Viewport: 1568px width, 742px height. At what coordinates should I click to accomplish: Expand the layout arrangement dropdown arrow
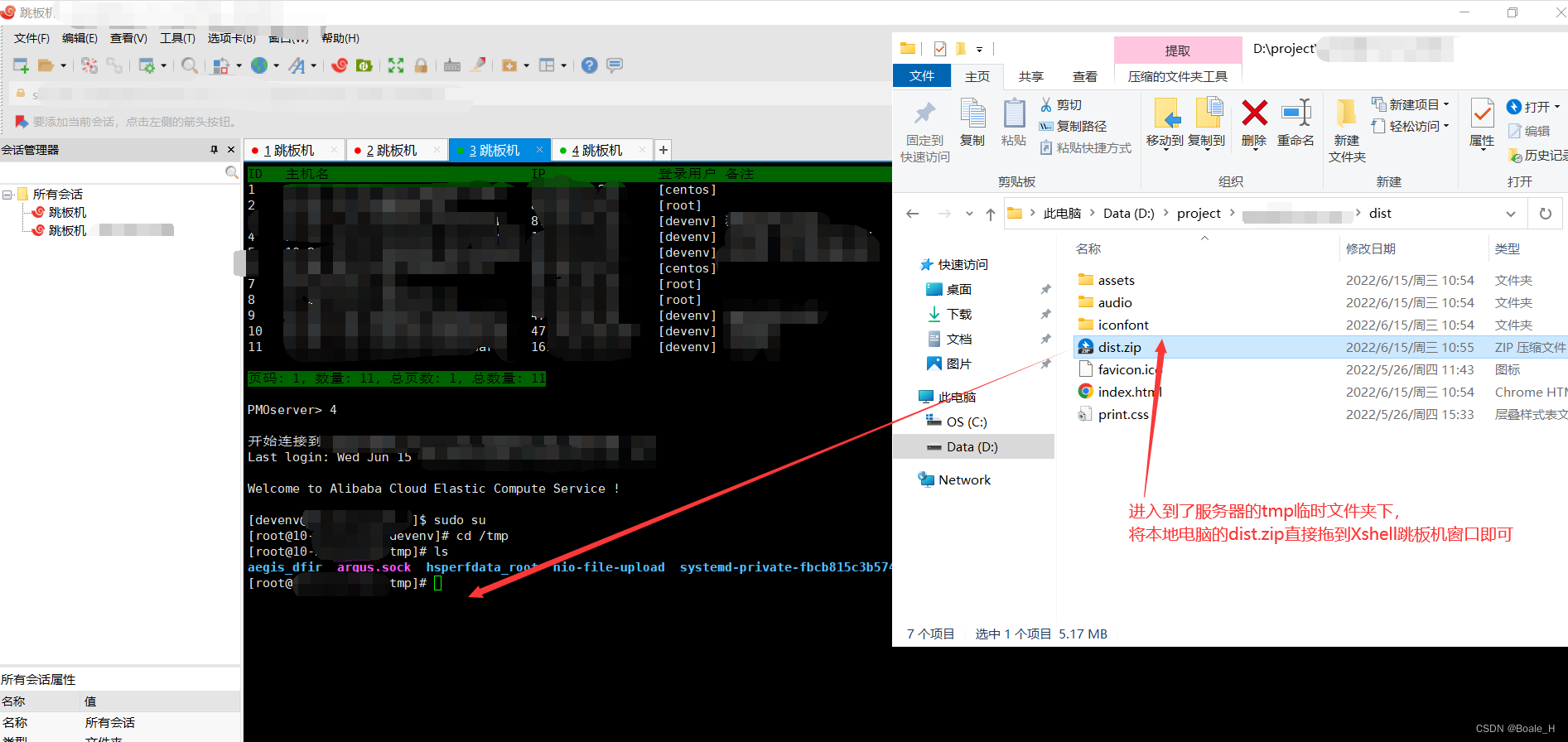coord(564,65)
